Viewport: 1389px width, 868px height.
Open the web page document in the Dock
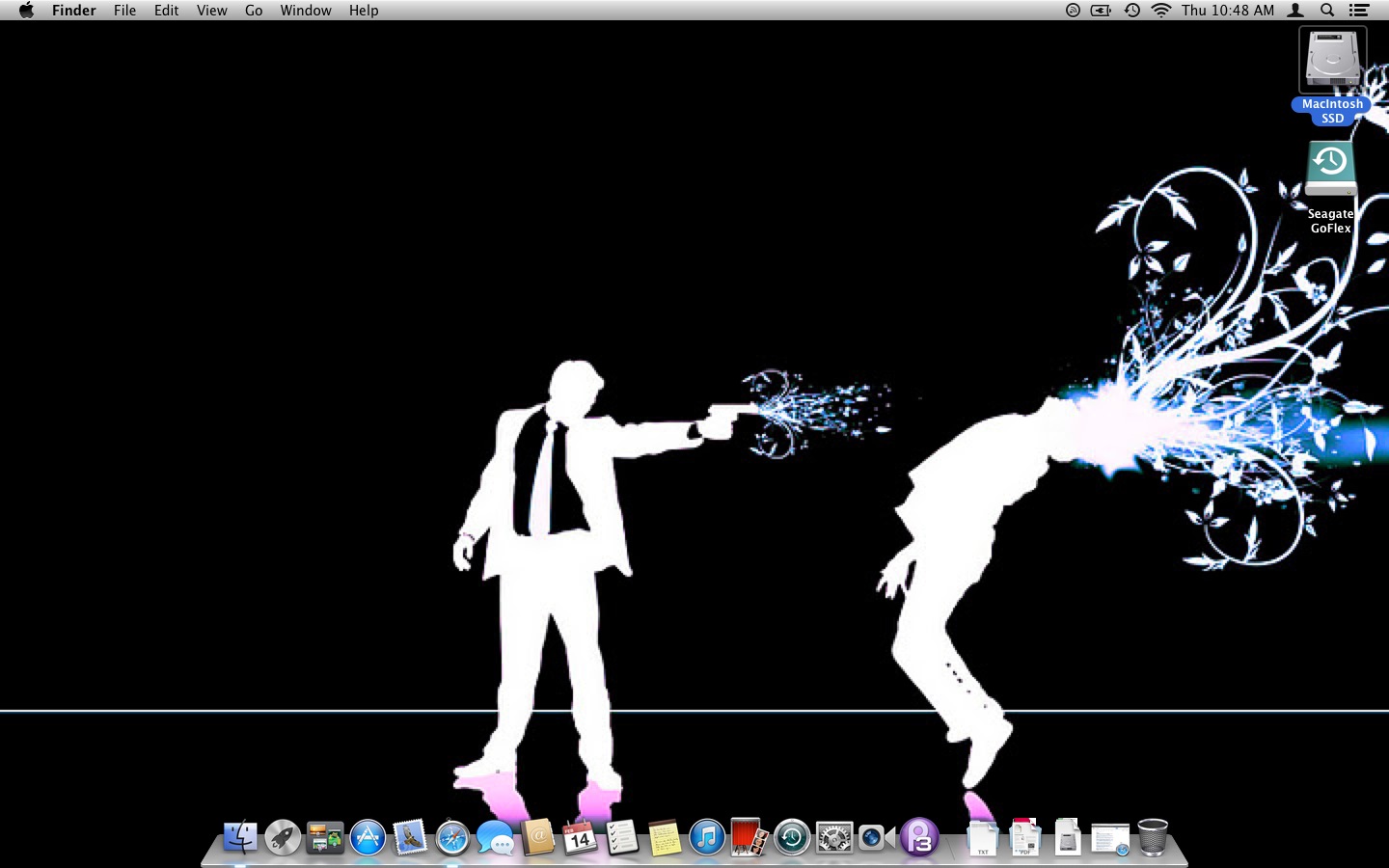click(x=1110, y=839)
